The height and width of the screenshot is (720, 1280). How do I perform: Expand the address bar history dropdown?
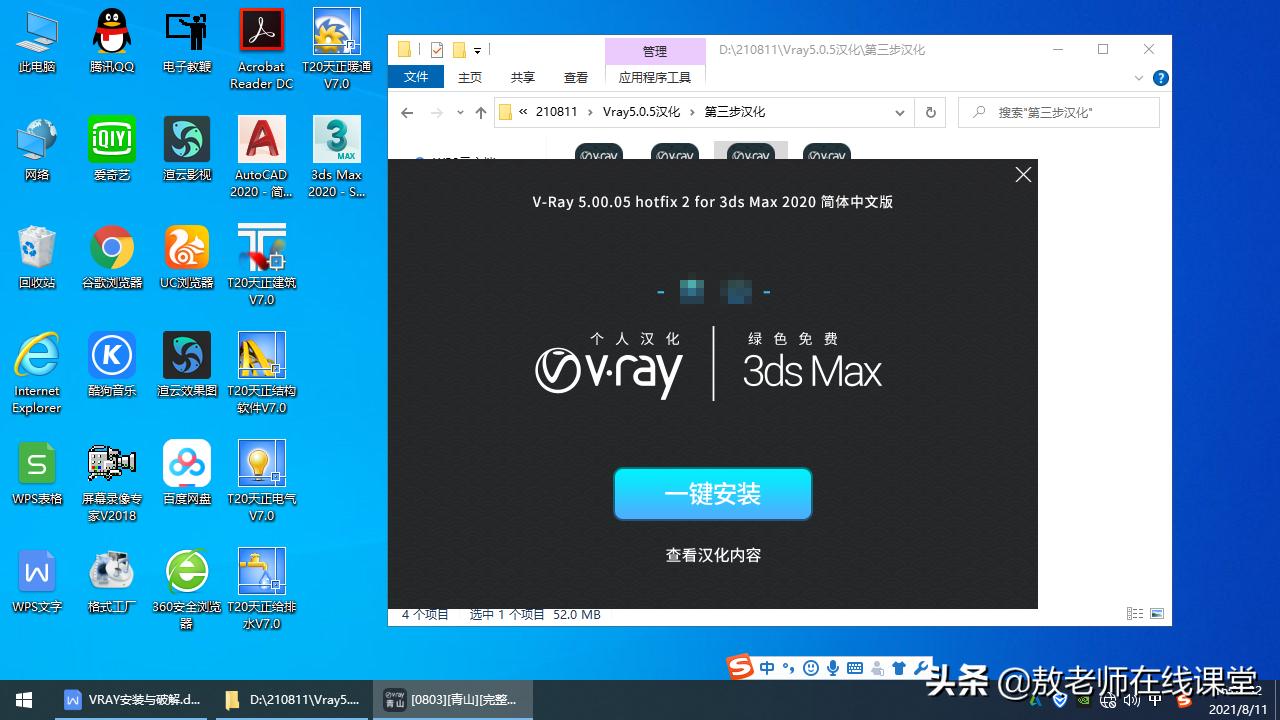(x=899, y=112)
